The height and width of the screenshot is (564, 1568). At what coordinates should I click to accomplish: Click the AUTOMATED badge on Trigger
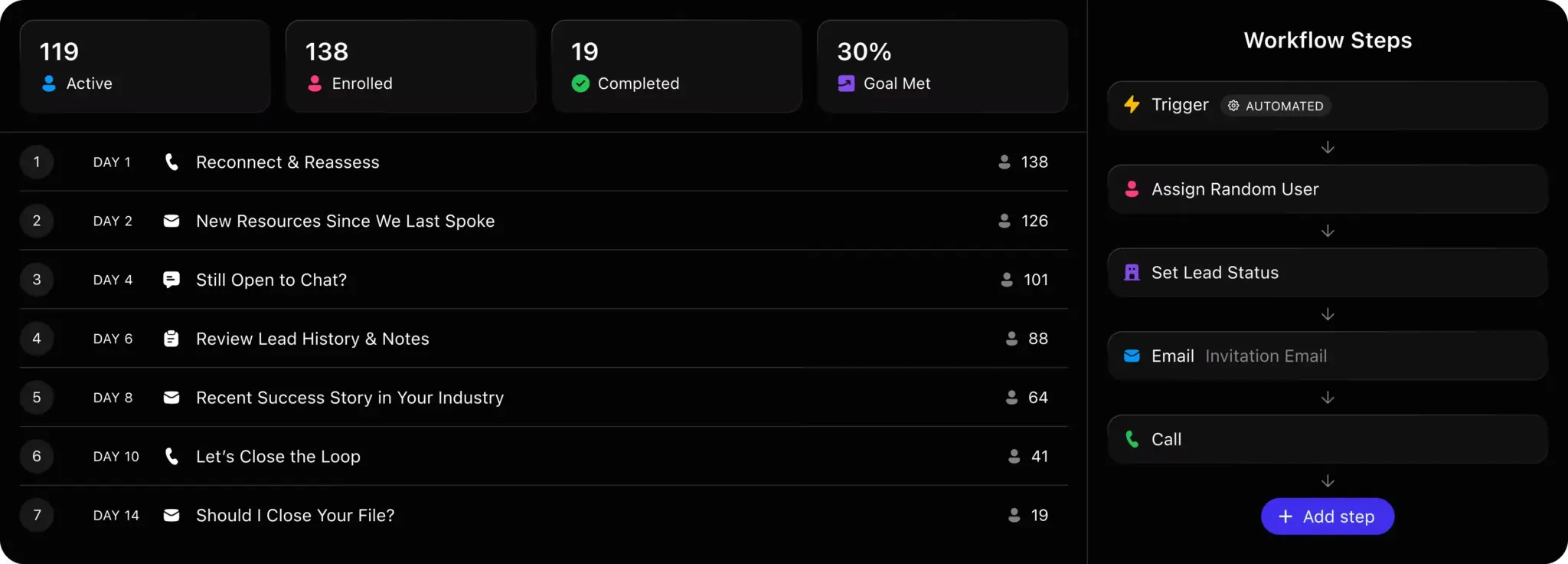tap(1276, 106)
